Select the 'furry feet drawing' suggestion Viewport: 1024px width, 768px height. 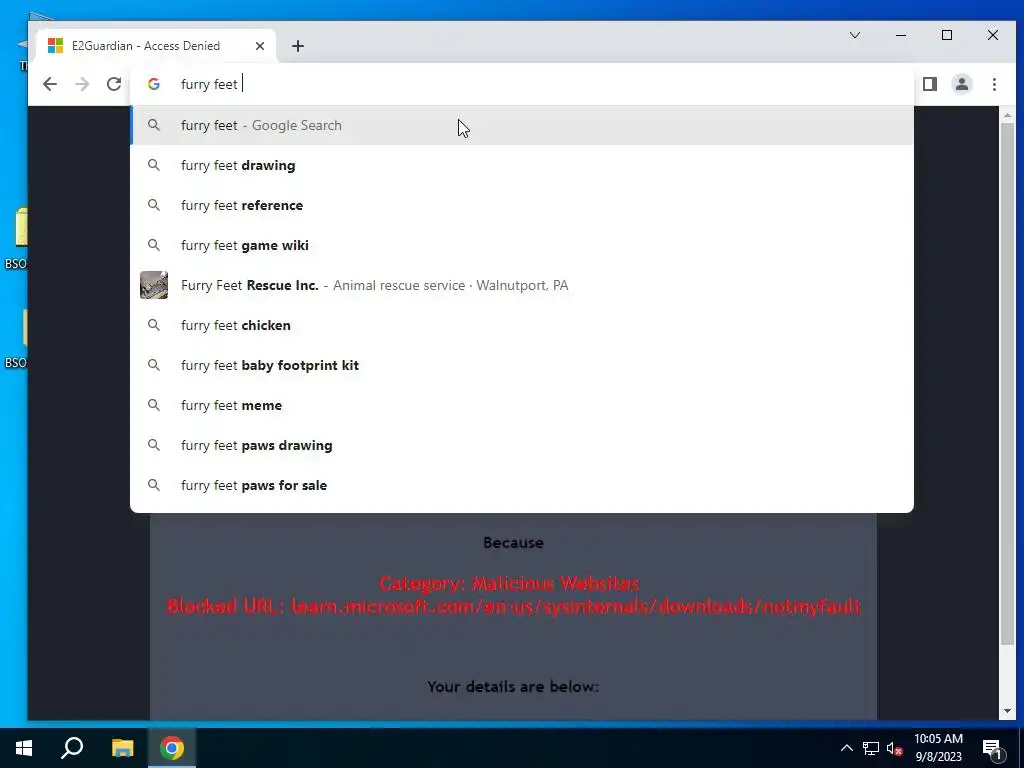click(x=522, y=165)
